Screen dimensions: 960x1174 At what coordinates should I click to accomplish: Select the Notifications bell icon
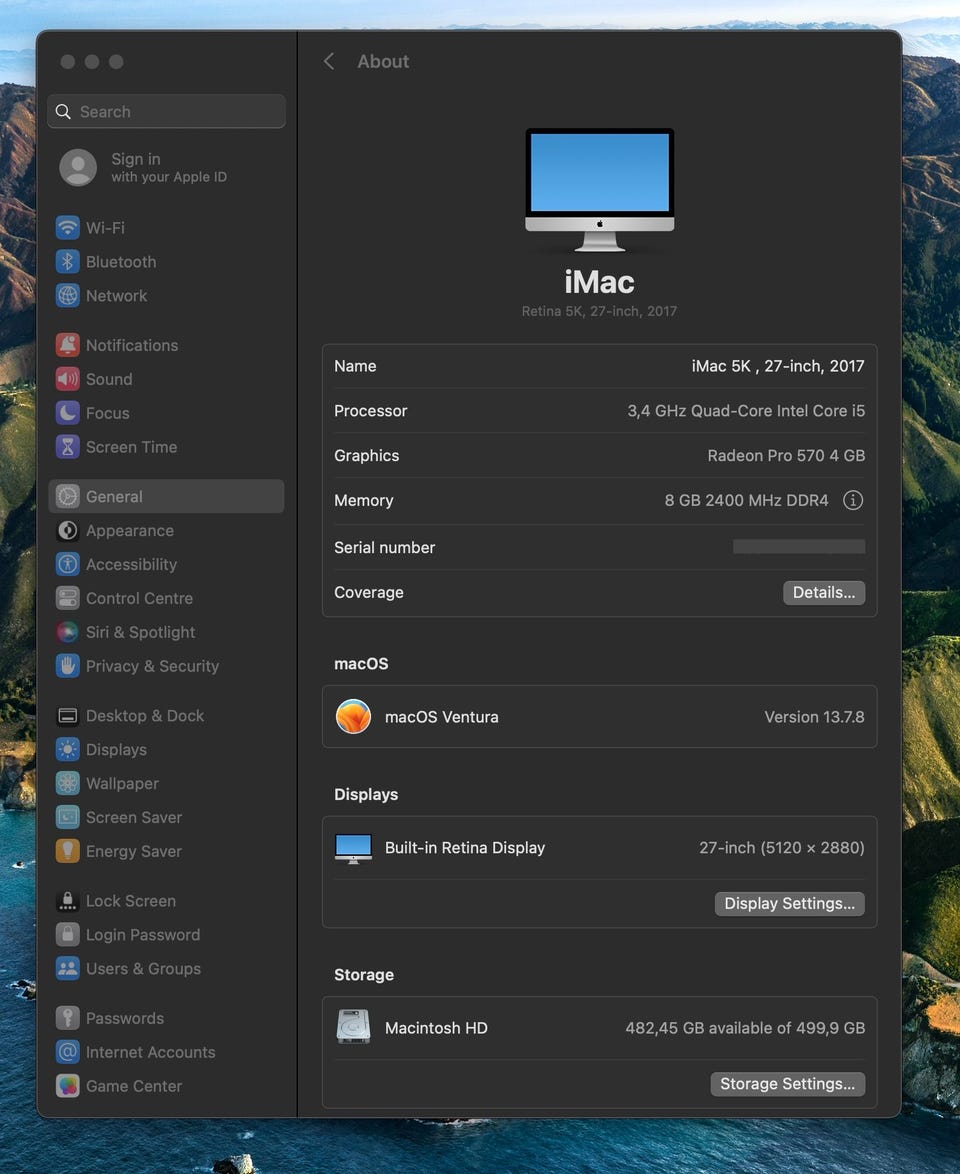pyautogui.click(x=67, y=345)
